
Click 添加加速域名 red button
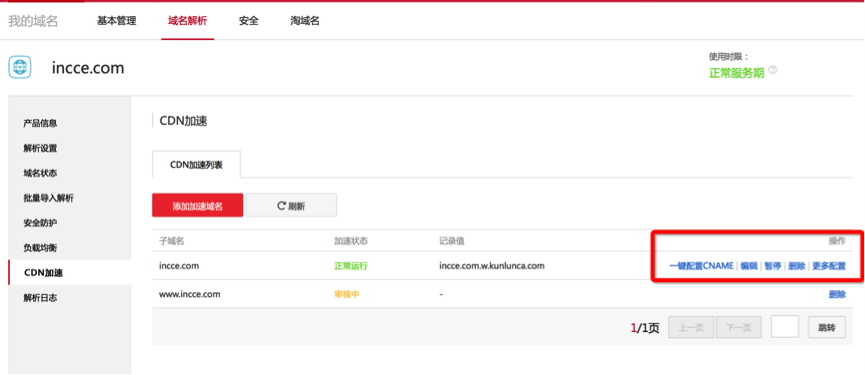197,206
